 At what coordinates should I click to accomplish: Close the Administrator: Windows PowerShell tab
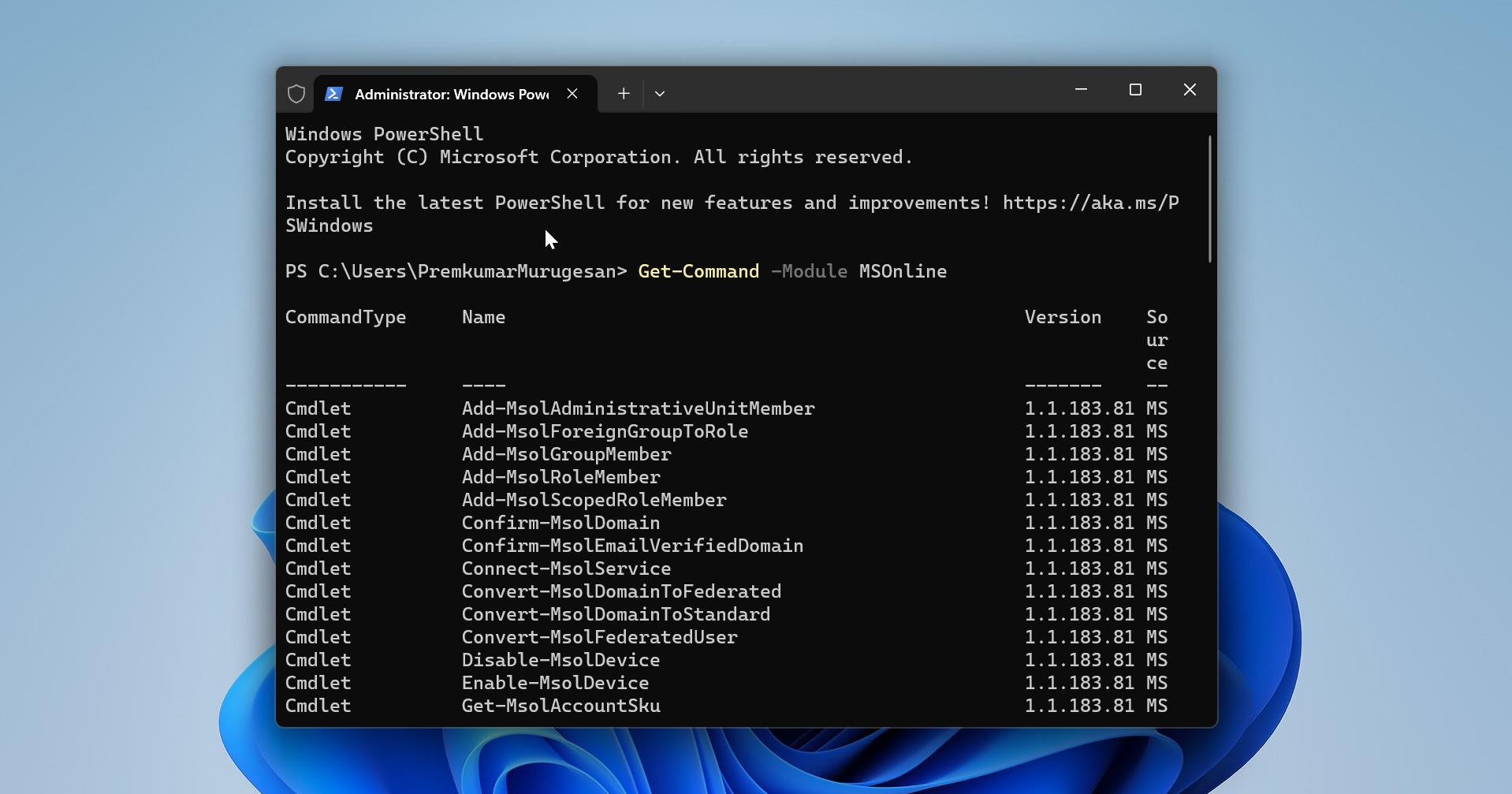point(572,93)
